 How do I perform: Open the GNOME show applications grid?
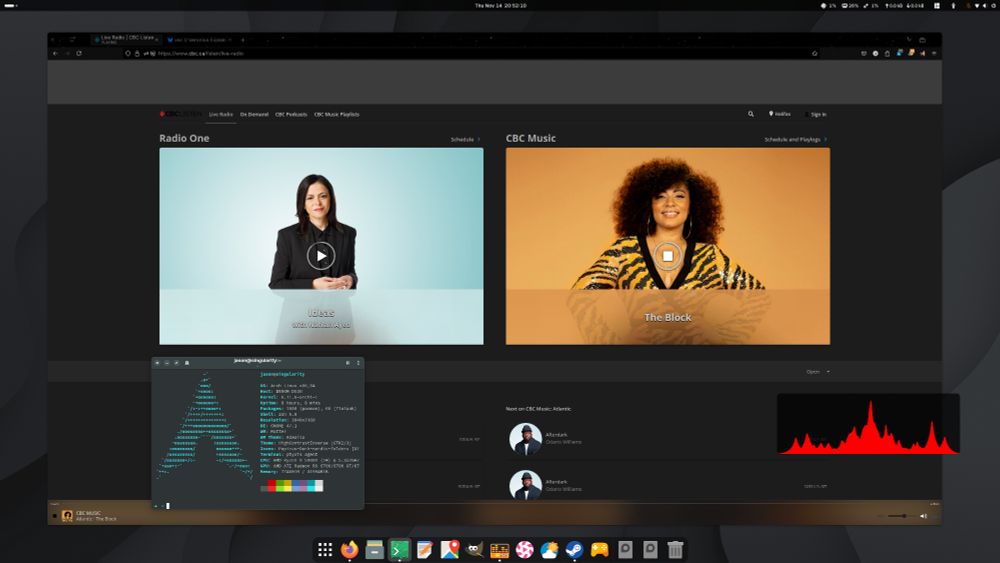click(x=325, y=549)
